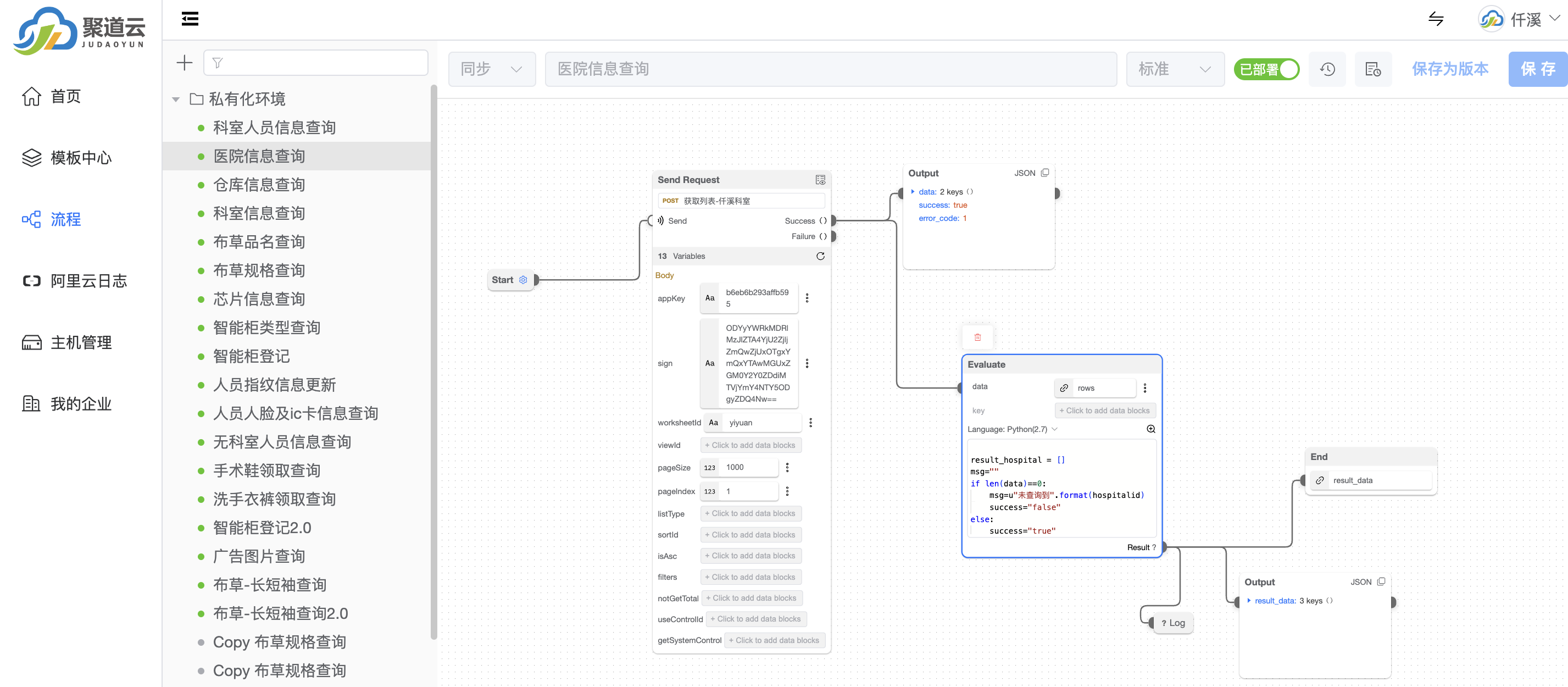1568x687 pixels.
Task: Add a new flow with the plus icon
Action: pos(184,63)
